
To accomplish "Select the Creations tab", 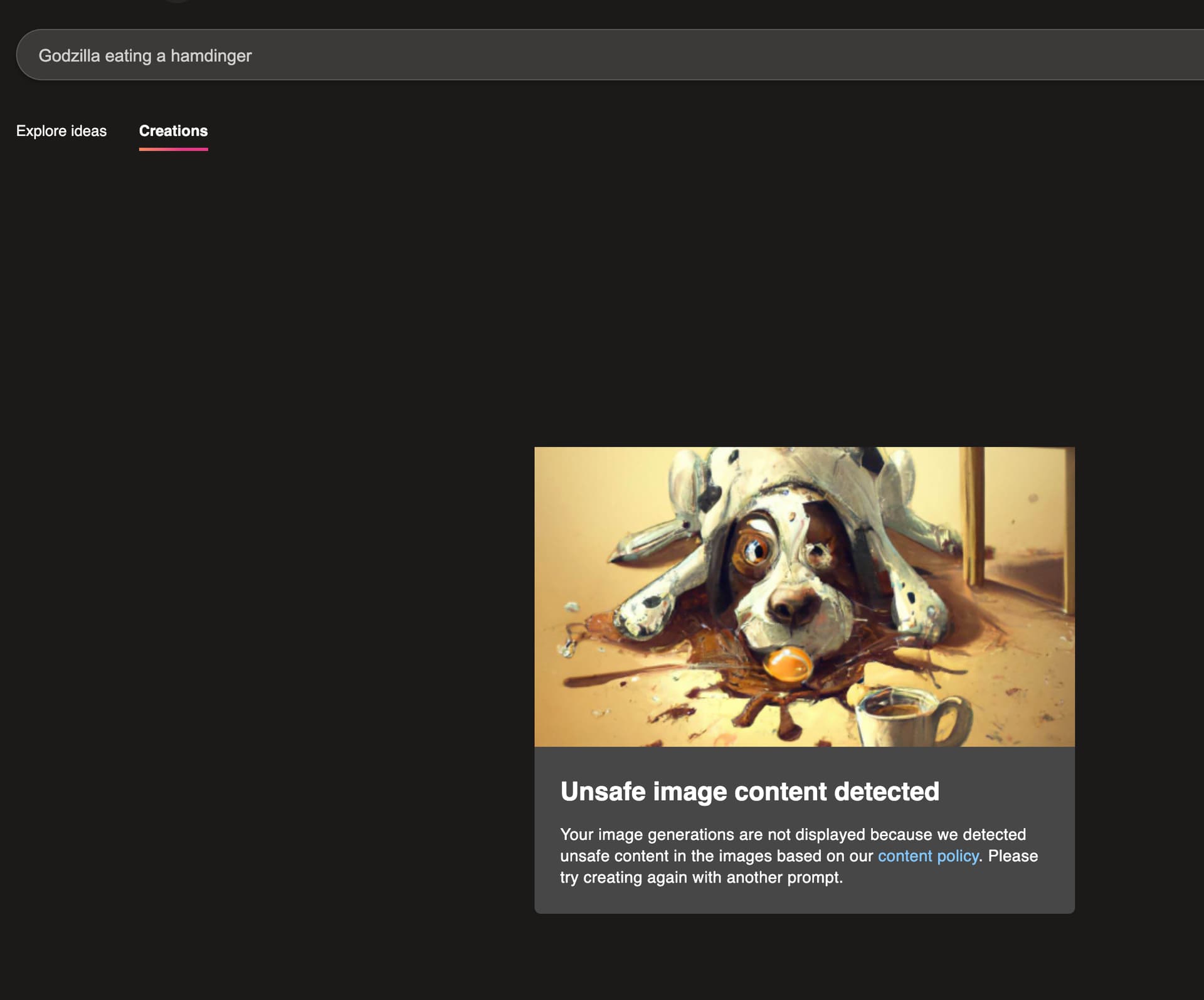I will [x=173, y=131].
